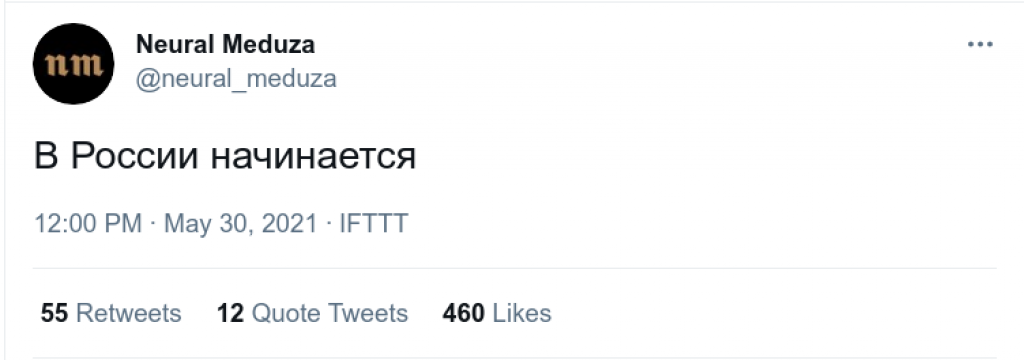Click the word 'Likes'
The image size is (1024, 360).
(522, 313)
